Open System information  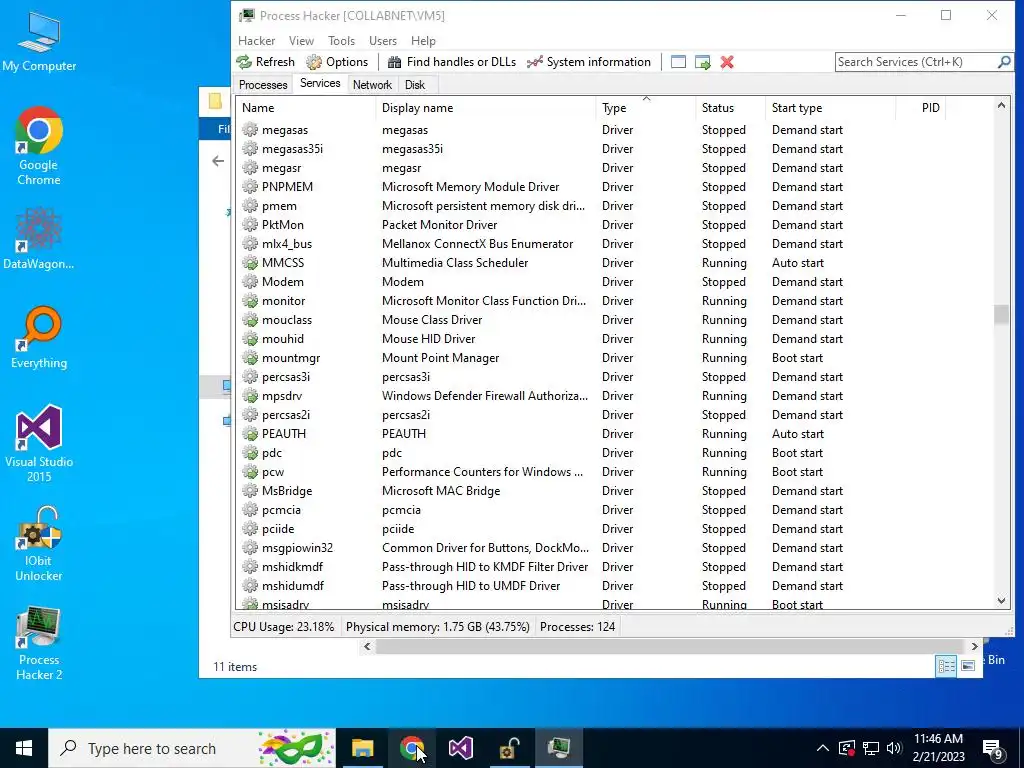[589, 62]
